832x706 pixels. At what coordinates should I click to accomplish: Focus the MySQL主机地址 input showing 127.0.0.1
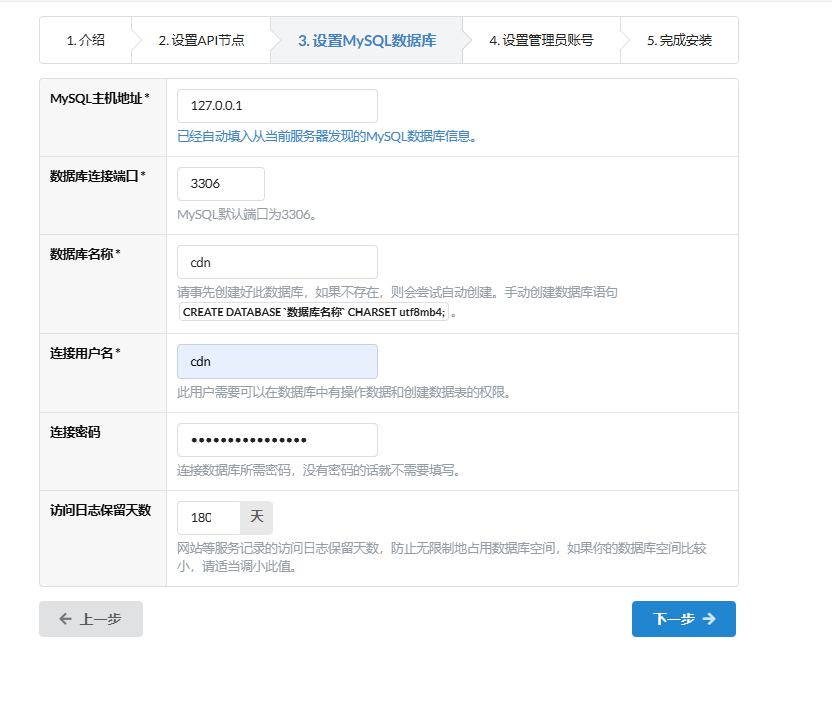pos(276,105)
